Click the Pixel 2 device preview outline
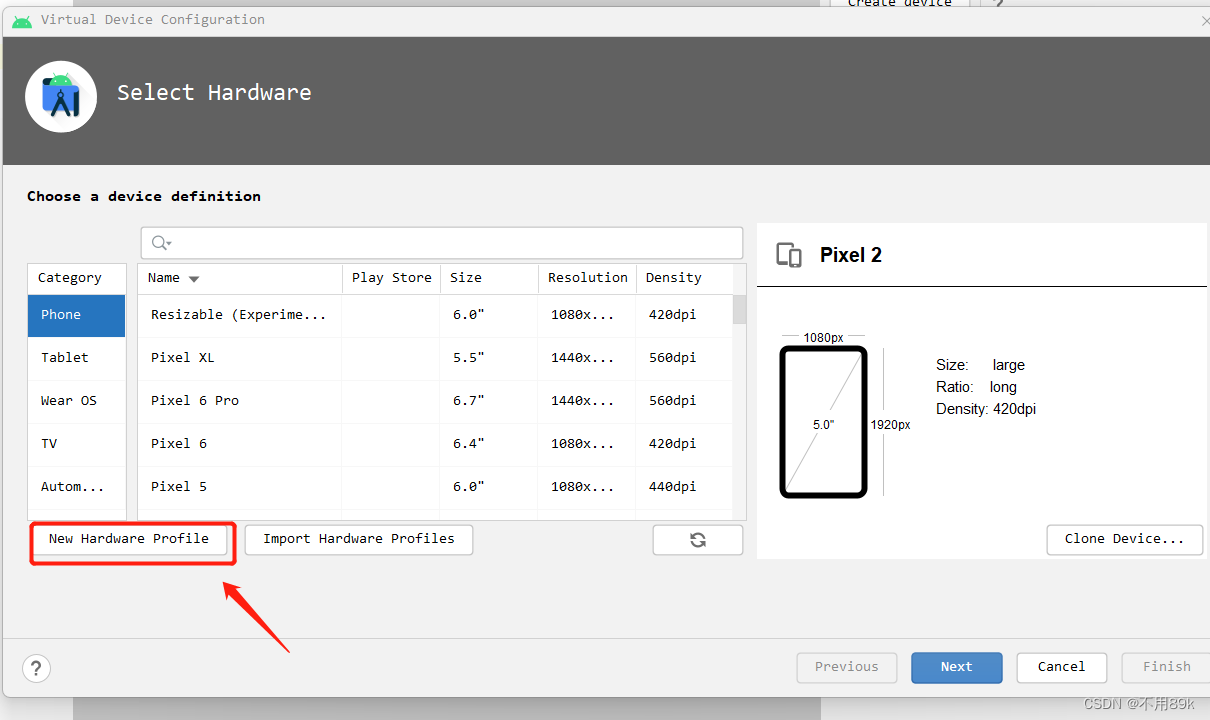Screen dimensions: 1210x720 click(823, 422)
